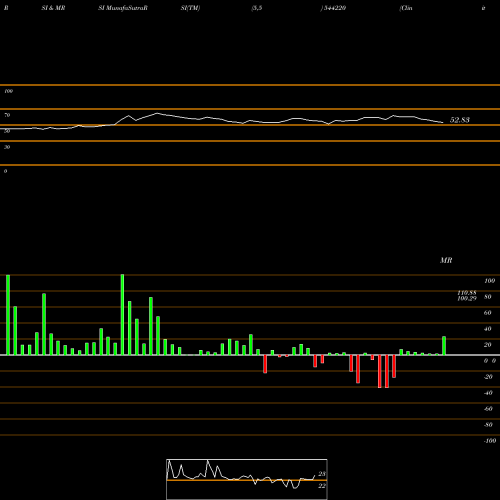This screenshot has width=500, height=500.
Task: Click MR axis label 100 on right
Action: click(489, 281)
